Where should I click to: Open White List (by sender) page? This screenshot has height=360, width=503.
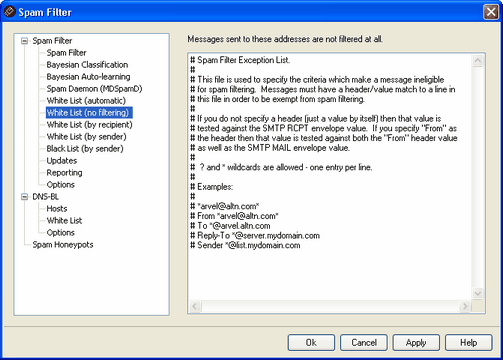(87, 137)
